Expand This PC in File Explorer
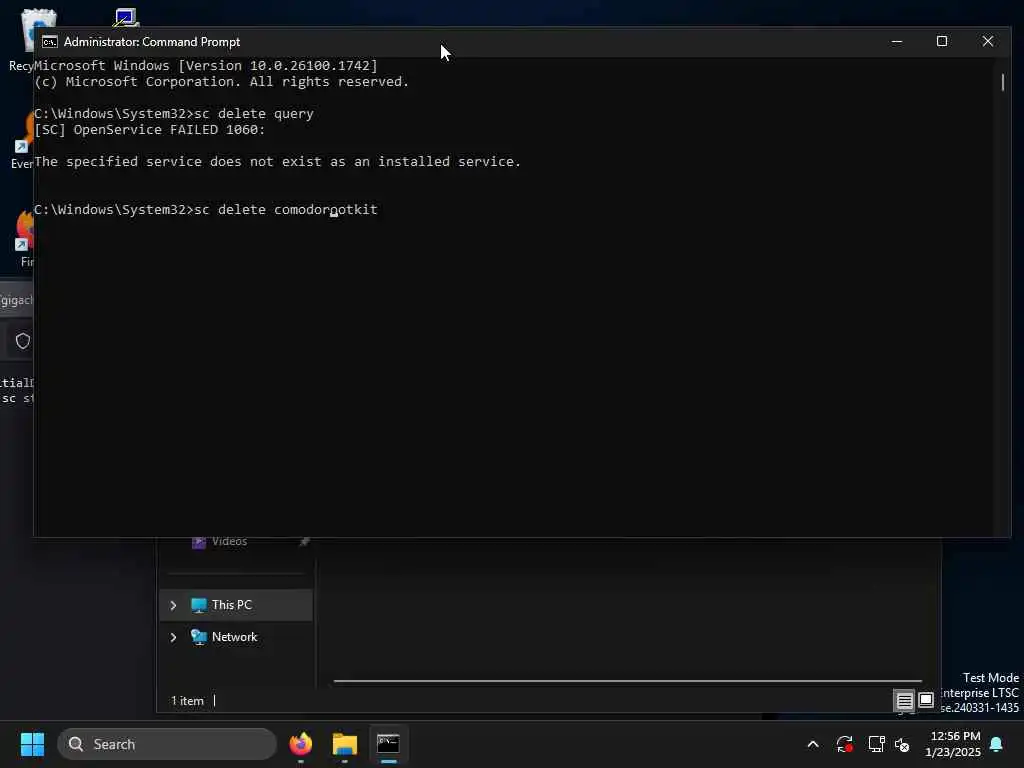Viewport: 1024px width, 768px height. click(173, 605)
